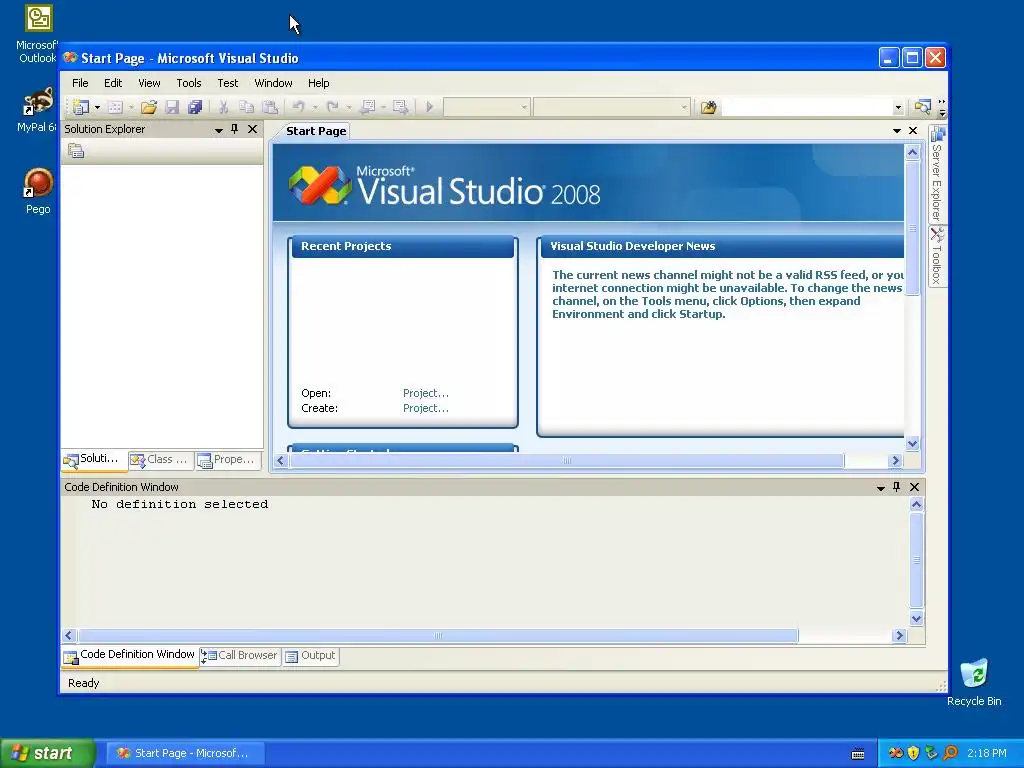Click Start Page scroll down arrow

pos(912,443)
